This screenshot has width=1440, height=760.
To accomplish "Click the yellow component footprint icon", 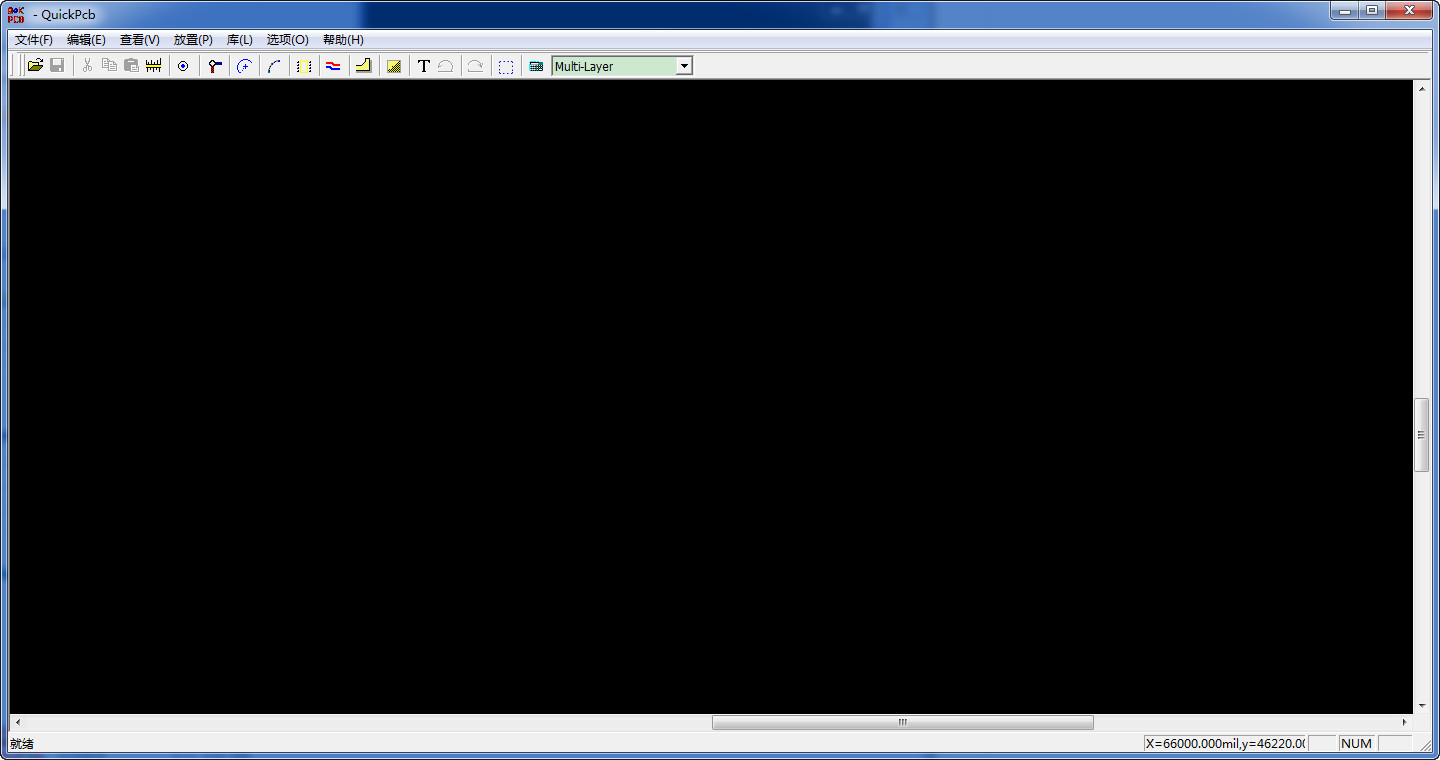I will [304, 66].
